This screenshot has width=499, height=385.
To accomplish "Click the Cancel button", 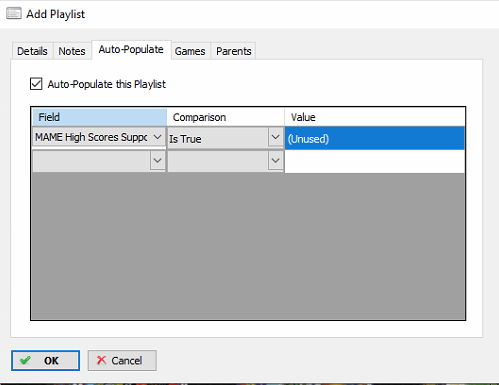I will [122, 360].
